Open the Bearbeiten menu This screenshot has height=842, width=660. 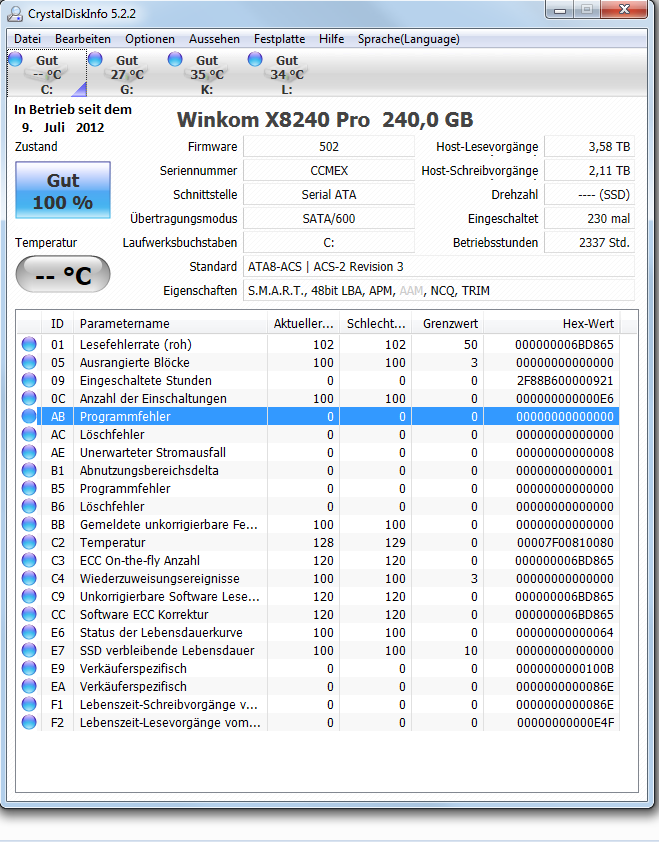83,39
